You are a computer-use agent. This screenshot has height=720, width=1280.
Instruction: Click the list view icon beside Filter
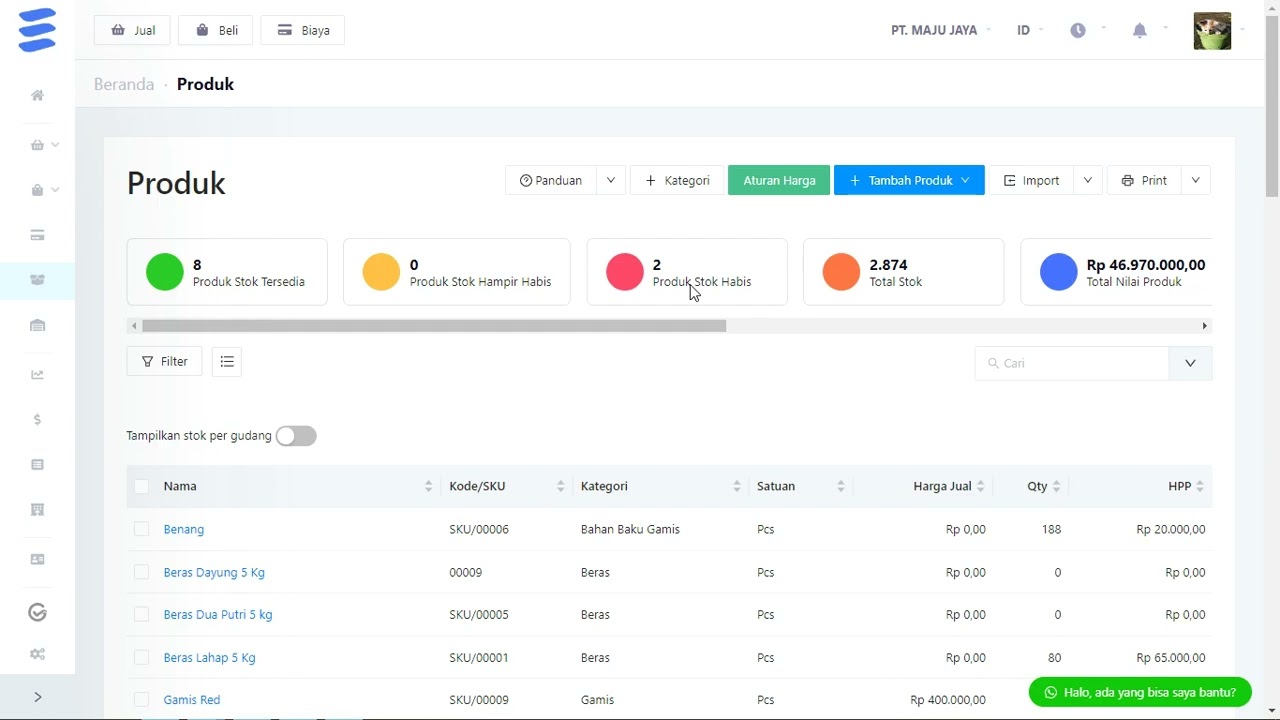point(227,362)
